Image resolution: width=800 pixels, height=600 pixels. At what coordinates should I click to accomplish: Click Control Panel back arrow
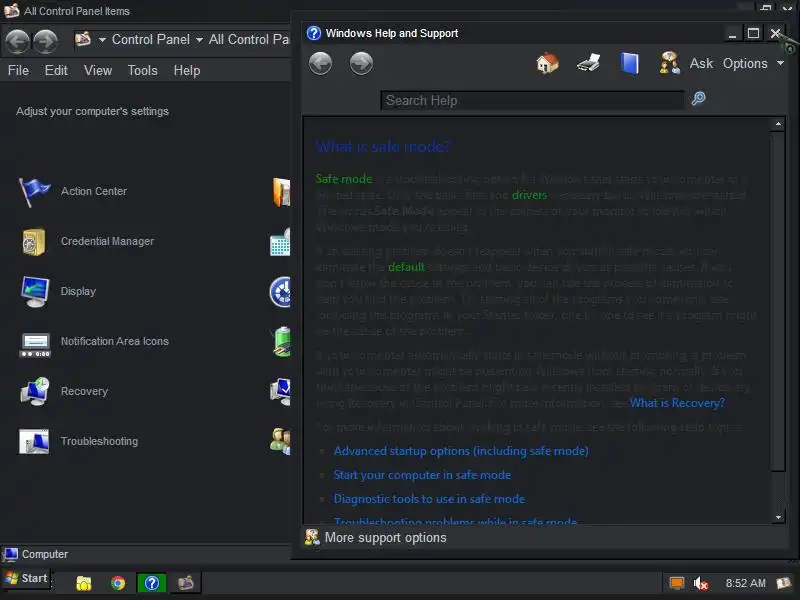[17, 41]
